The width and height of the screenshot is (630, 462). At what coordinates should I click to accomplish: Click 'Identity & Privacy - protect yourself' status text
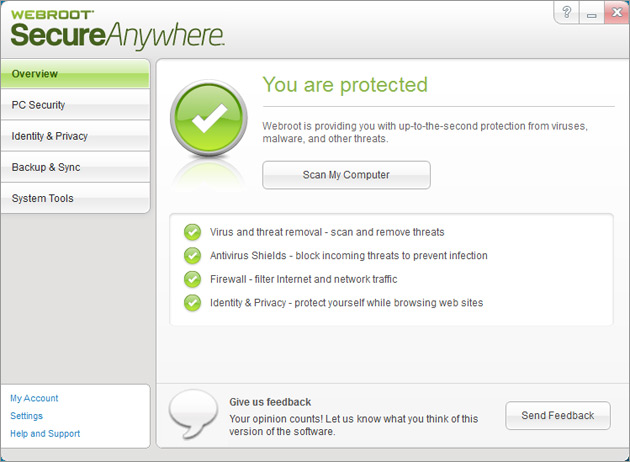click(346, 303)
